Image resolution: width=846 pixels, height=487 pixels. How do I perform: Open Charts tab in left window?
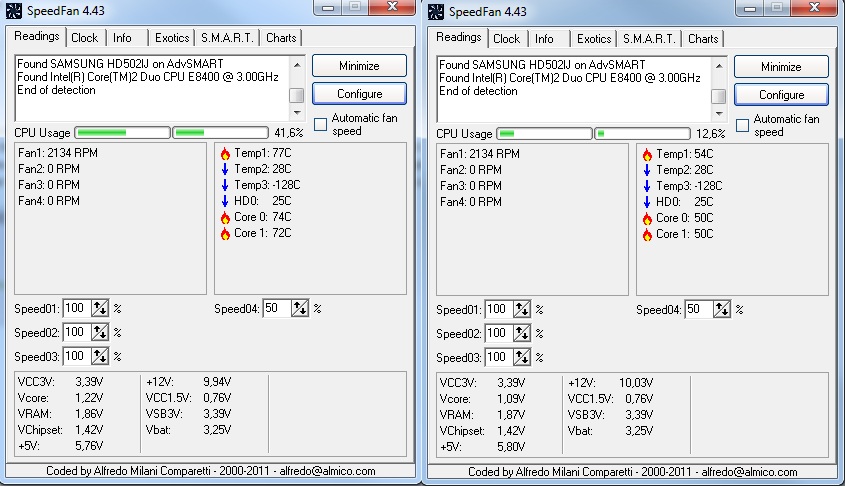281,38
